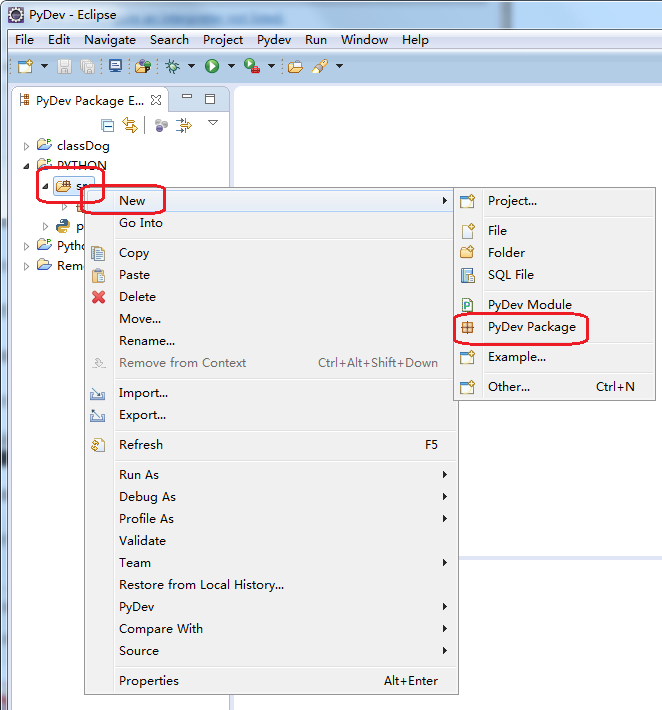Open the Edit menu
Viewport: 662px width, 710px height.
[59, 40]
